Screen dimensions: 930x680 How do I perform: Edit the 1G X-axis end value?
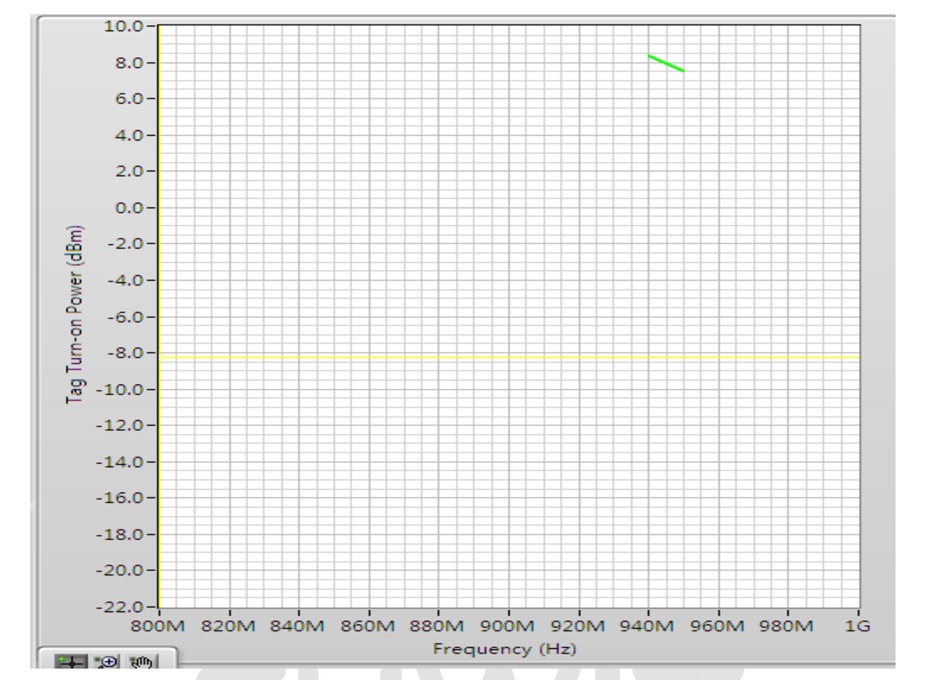(x=856, y=627)
